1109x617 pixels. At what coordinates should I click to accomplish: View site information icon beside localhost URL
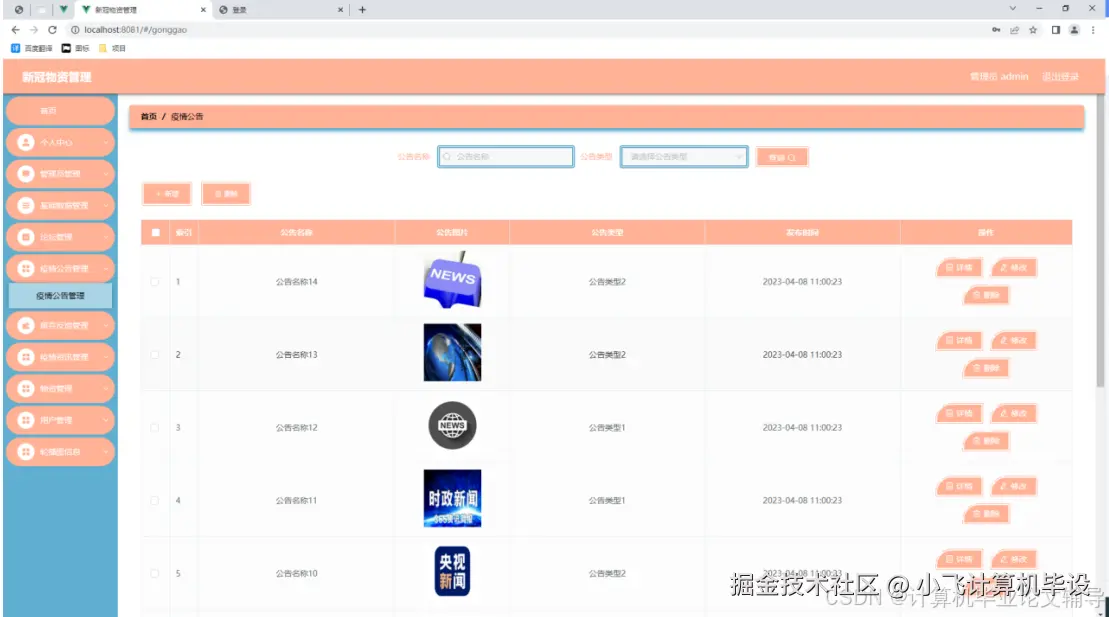[75, 30]
